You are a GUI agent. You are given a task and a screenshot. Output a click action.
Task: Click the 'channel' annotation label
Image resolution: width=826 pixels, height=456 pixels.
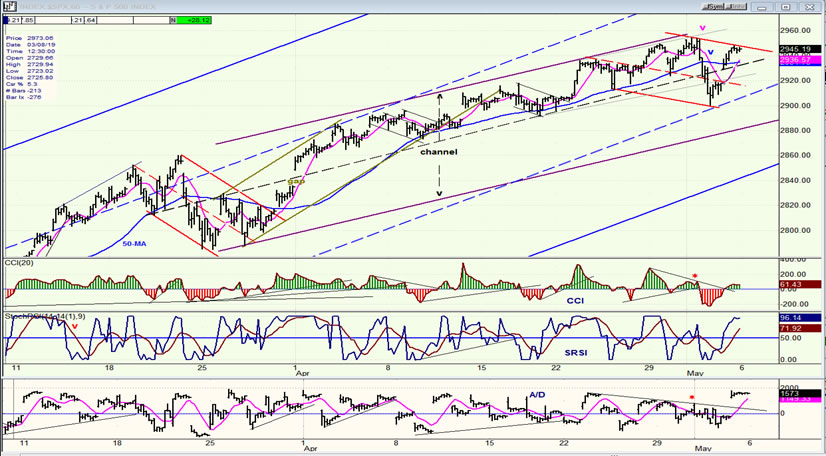pos(438,152)
